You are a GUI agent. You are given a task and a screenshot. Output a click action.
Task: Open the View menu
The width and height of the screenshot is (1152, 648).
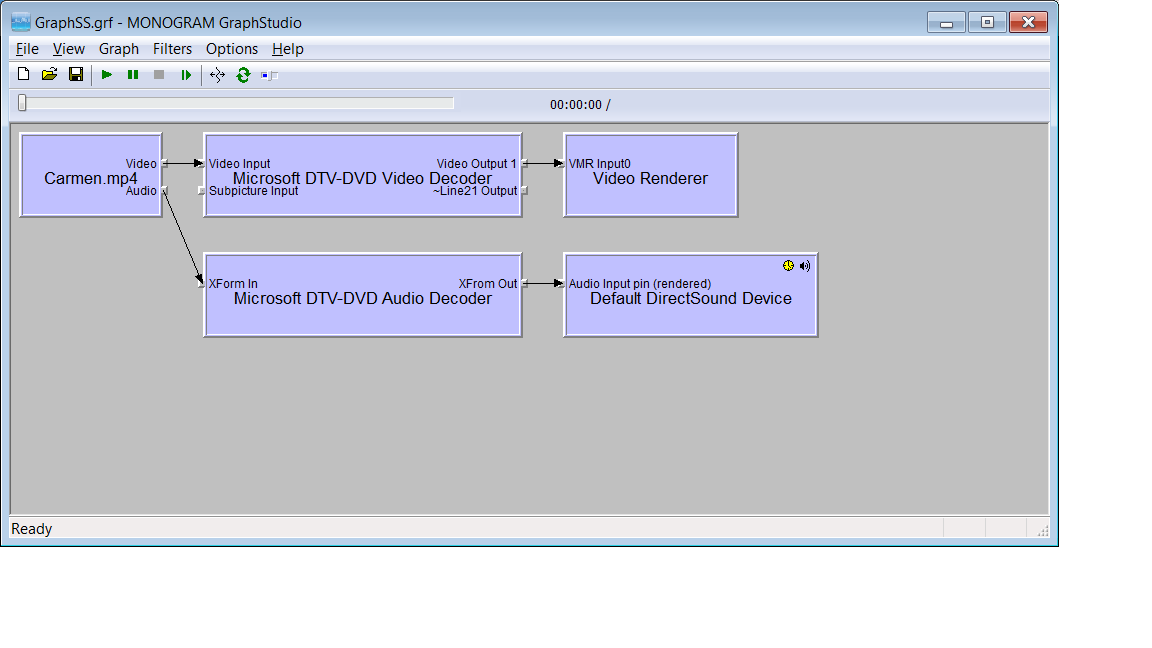point(69,49)
